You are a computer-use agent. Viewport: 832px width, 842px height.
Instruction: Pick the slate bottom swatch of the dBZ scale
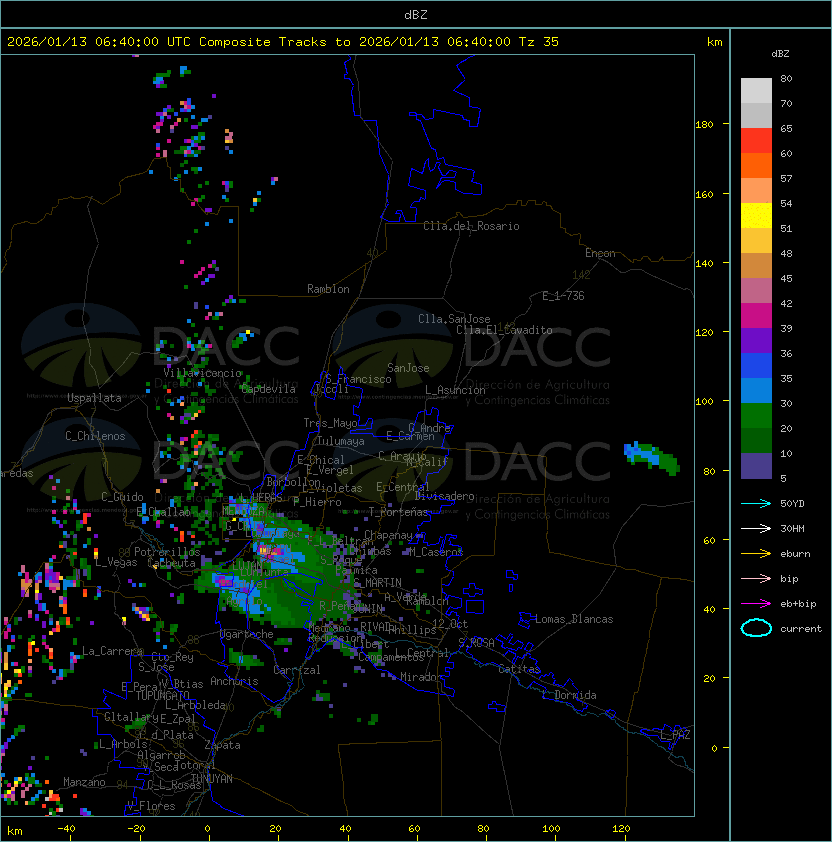click(756, 466)
